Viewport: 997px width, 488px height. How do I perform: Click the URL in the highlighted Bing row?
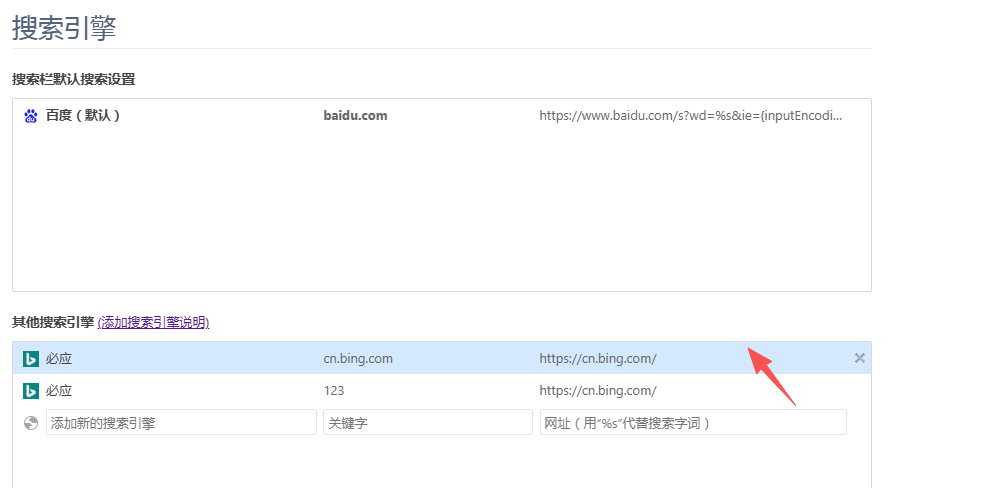point(598,359)
